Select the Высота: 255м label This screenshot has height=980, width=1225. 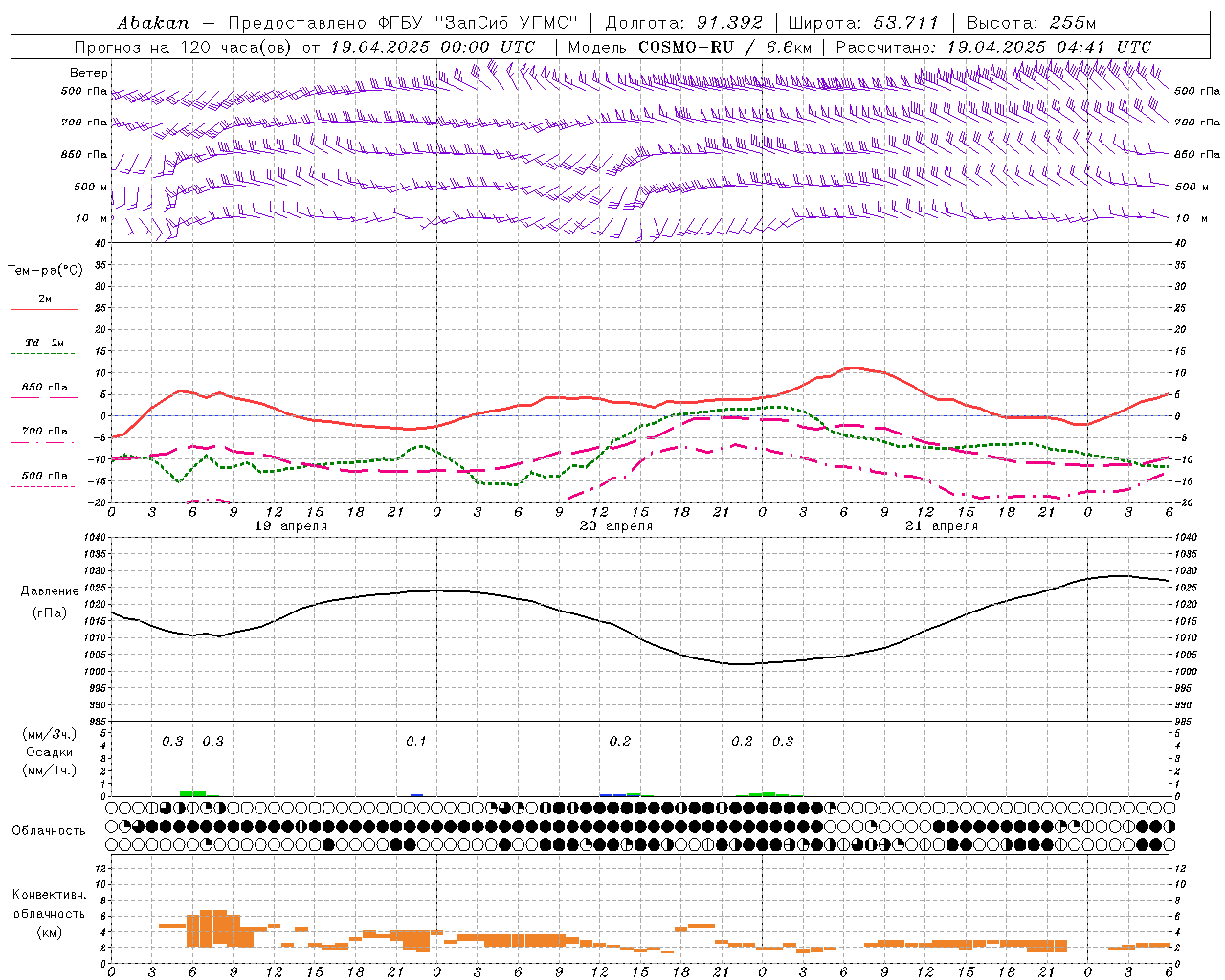[1030, 23]
